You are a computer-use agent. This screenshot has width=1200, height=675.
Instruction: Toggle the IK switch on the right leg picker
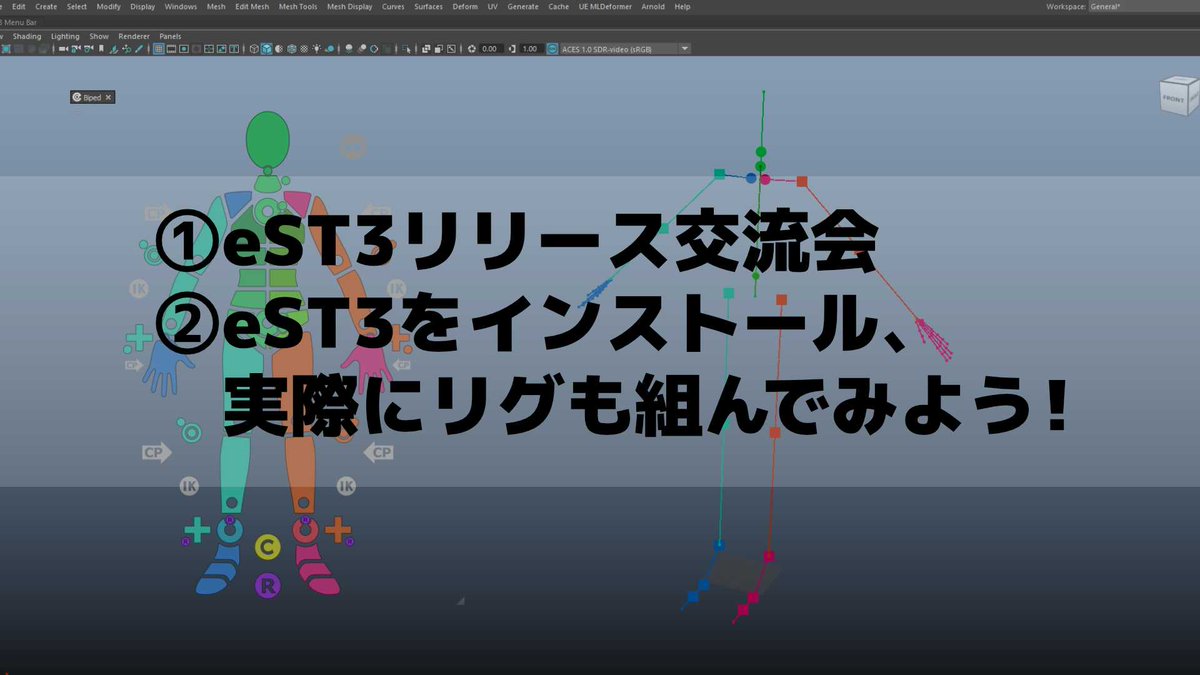coord(346,487)
